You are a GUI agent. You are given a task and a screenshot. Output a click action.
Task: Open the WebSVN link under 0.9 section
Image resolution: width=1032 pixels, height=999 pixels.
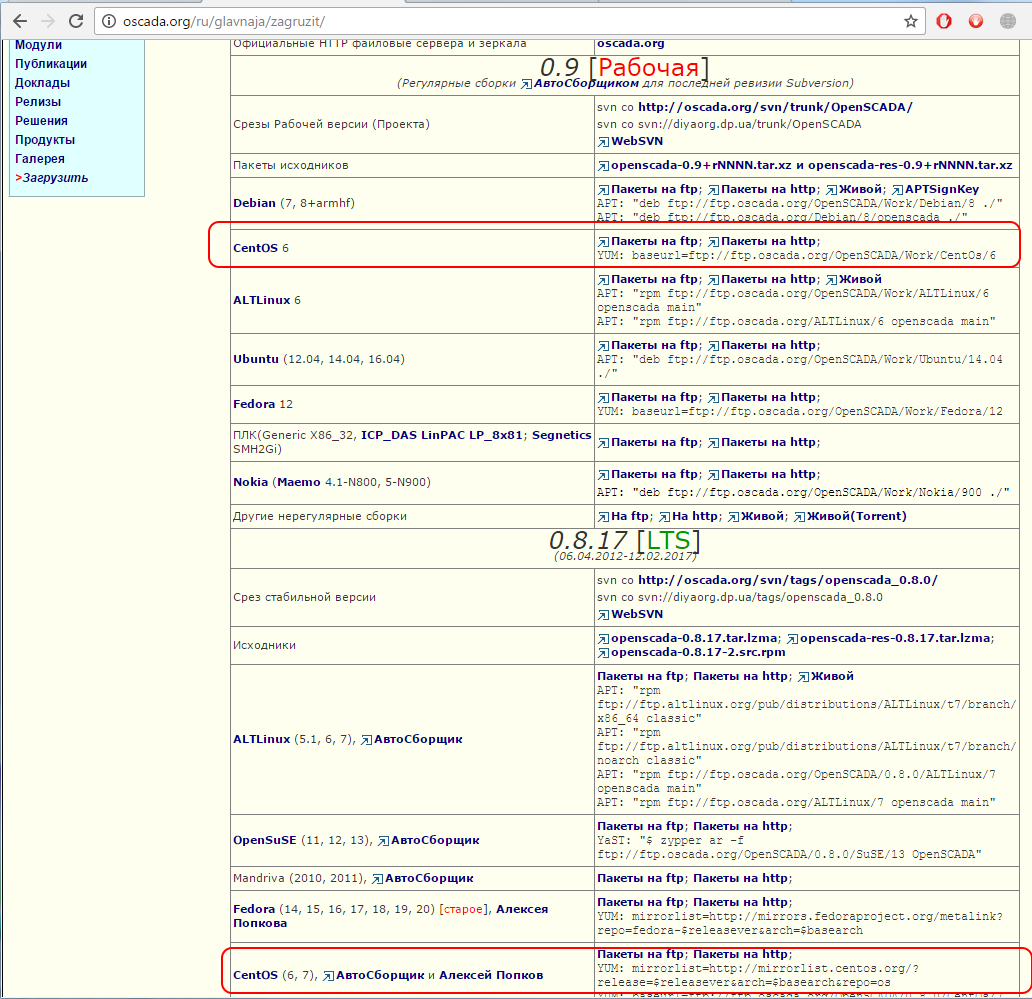pos(636,141)
